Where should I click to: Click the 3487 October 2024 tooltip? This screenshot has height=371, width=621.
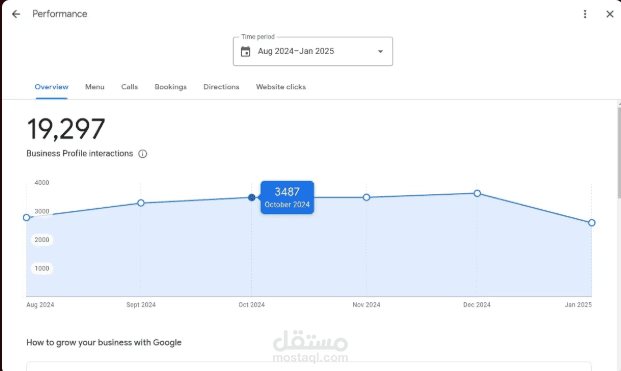[287, 198]
